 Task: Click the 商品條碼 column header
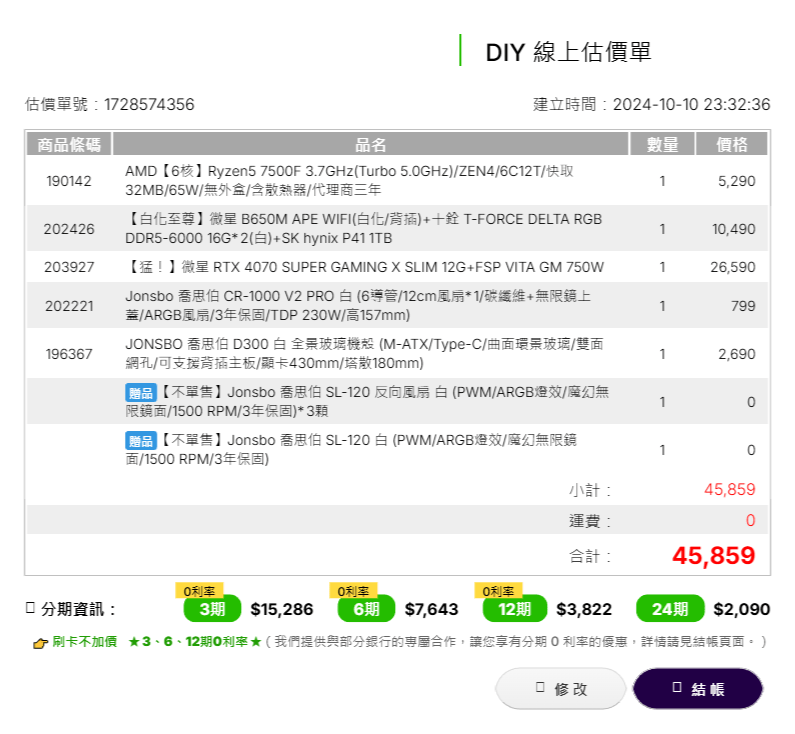(x=69, y=145)
